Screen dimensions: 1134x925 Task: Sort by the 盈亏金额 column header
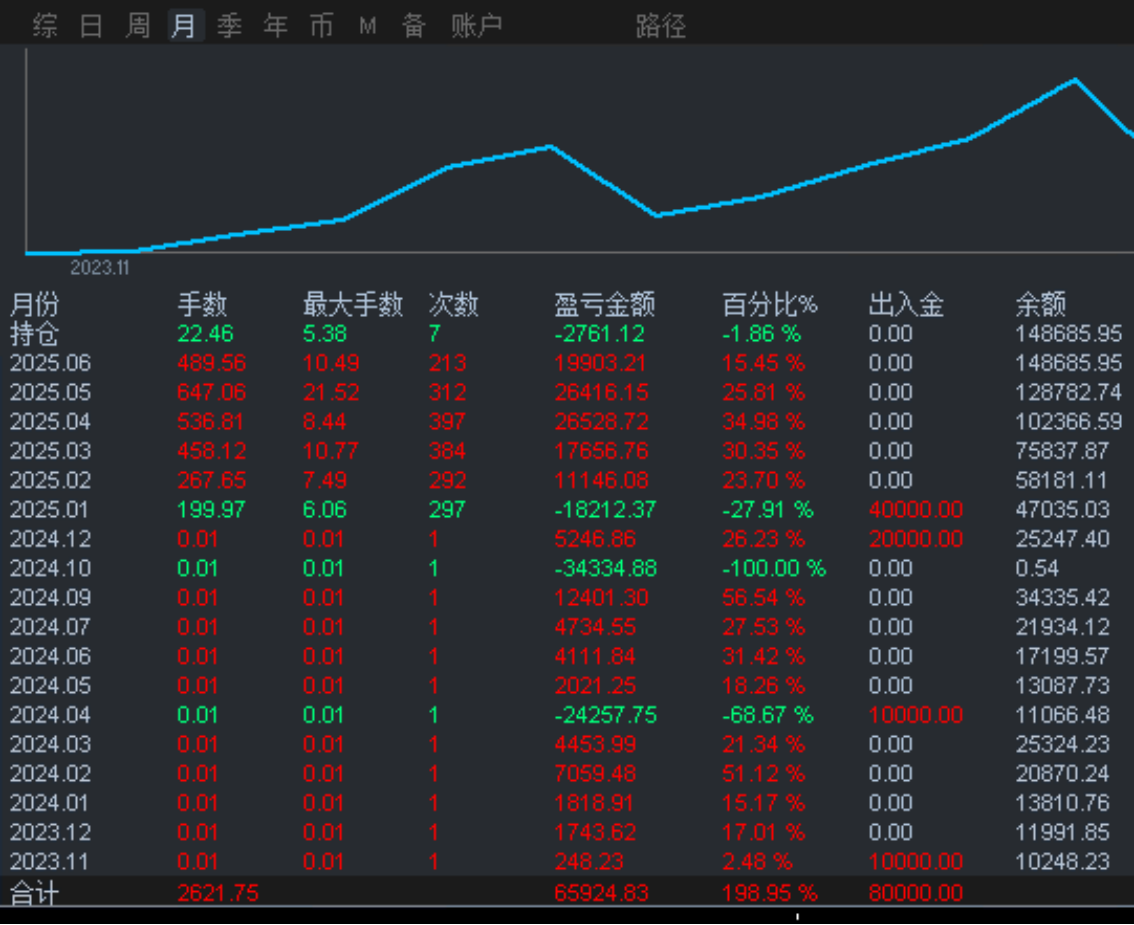(605, 304)
